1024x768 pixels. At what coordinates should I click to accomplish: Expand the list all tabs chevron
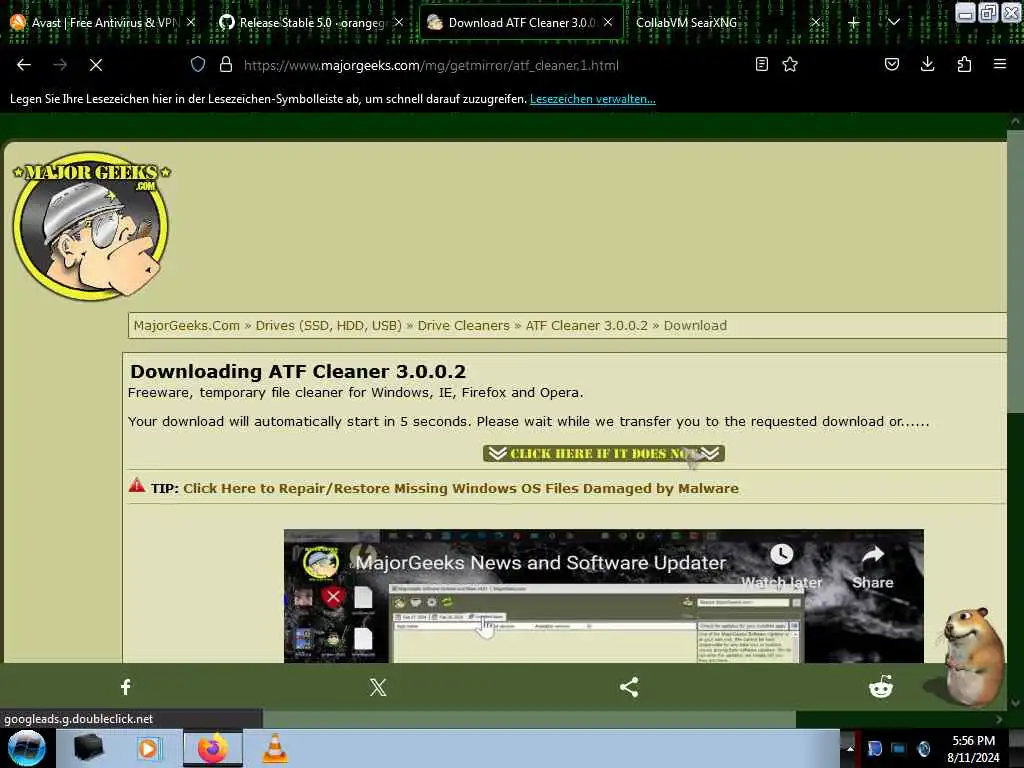point(894,23)
